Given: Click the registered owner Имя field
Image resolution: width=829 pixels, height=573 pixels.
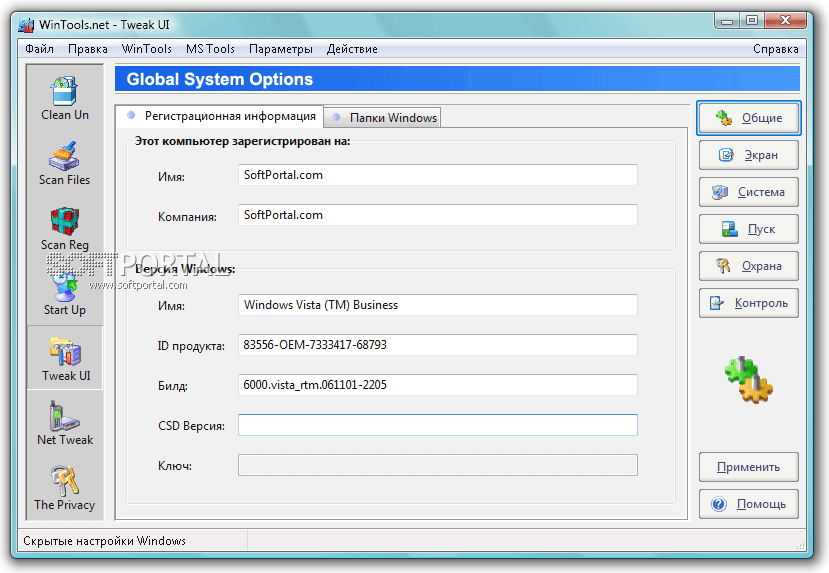Looking at the screenshot, I should click(x=438, y=175).
